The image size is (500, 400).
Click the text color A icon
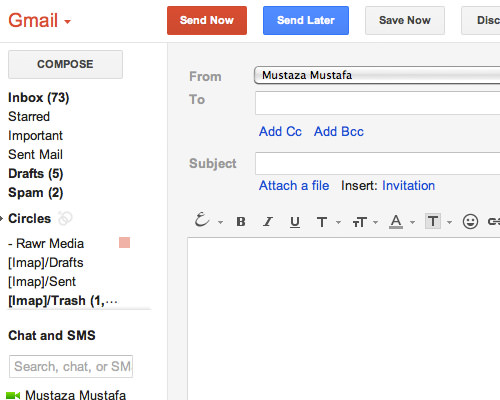[x=396, y=222]
